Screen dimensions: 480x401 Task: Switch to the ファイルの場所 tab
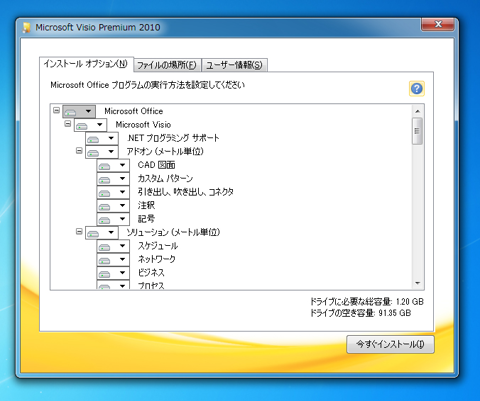(x=167, y=65)
